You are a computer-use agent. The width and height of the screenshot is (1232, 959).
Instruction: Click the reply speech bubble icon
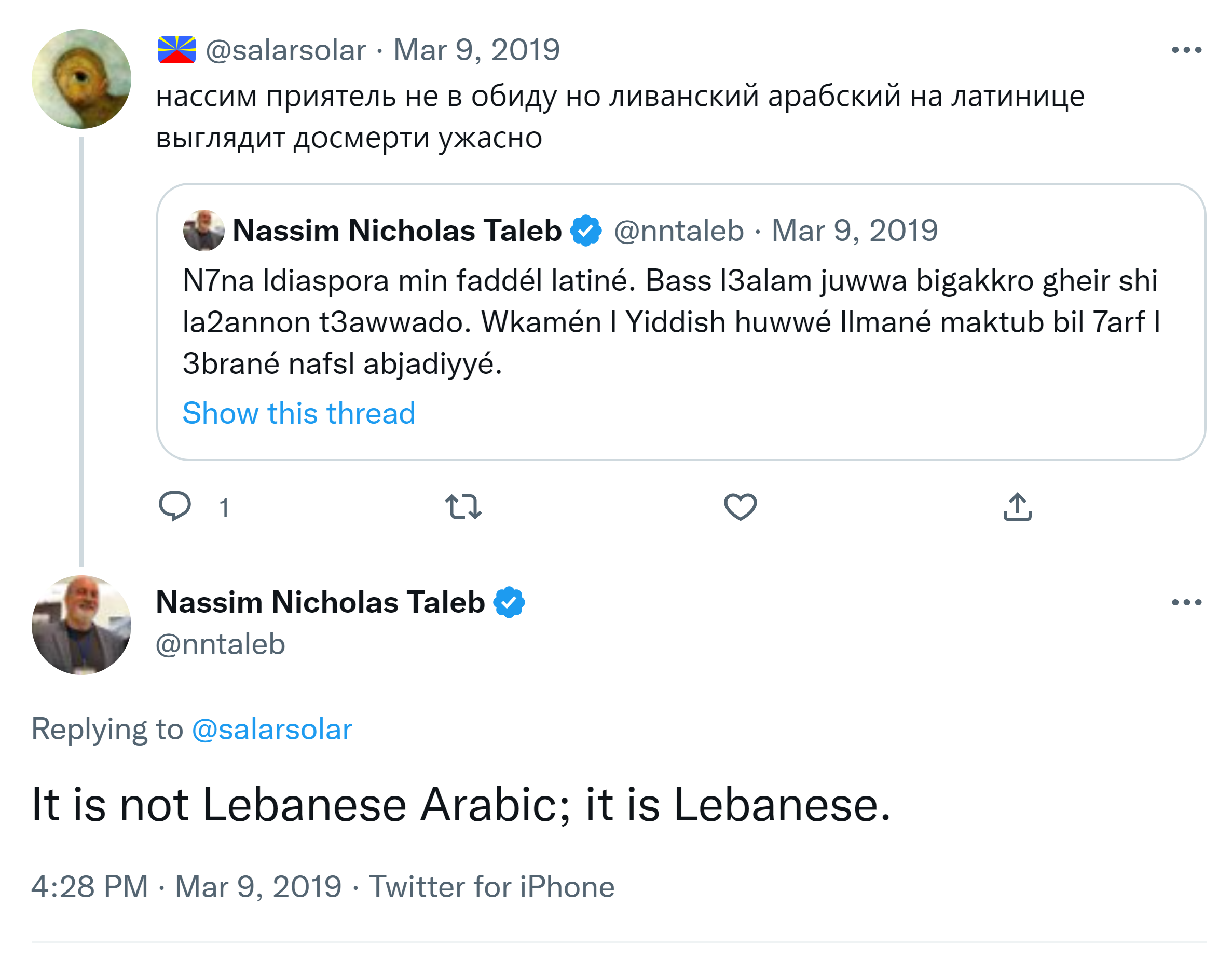[175, 506]
